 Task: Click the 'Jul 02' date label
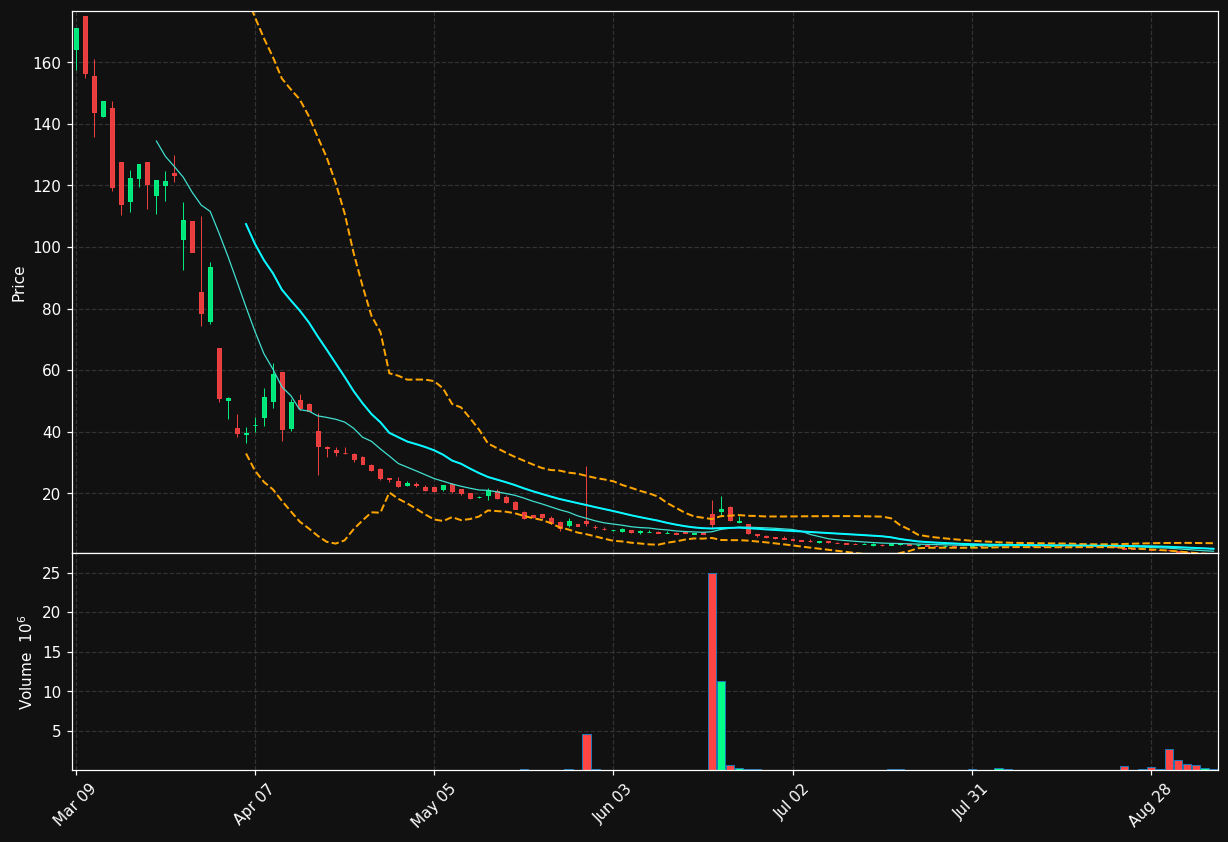point(792,803)
